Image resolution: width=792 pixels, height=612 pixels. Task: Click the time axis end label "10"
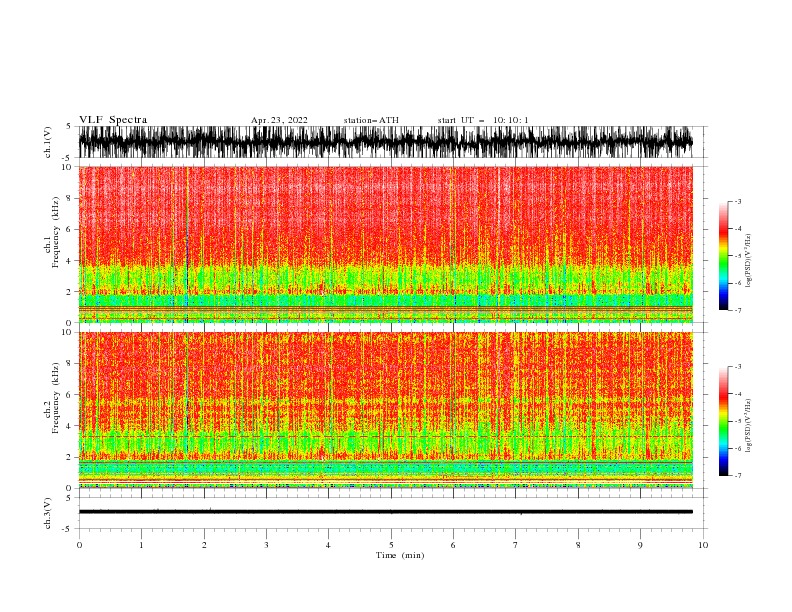[703, 545]
